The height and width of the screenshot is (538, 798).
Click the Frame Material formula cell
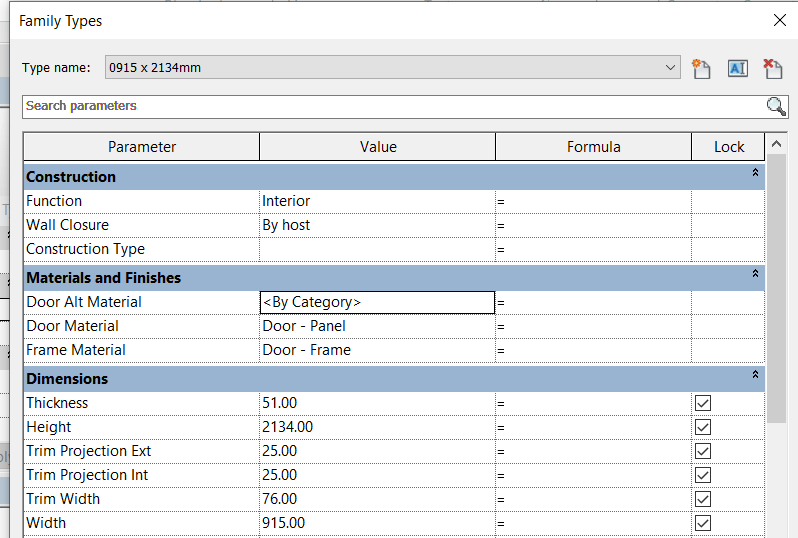593,350
